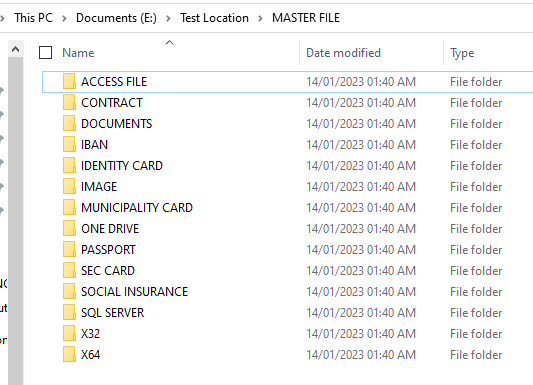Click the SOCIAL INSURANCE folder icon

69,292
